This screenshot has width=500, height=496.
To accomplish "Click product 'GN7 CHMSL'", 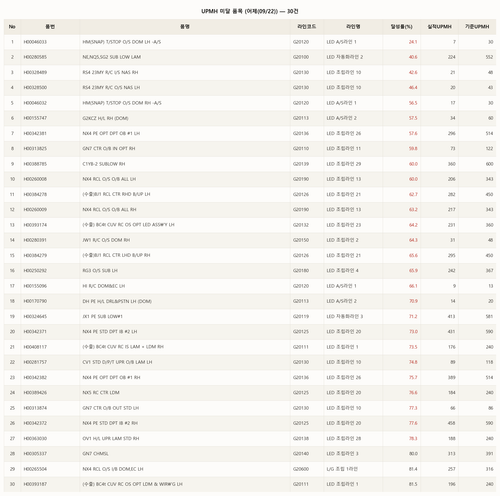I will click(95, 454).
